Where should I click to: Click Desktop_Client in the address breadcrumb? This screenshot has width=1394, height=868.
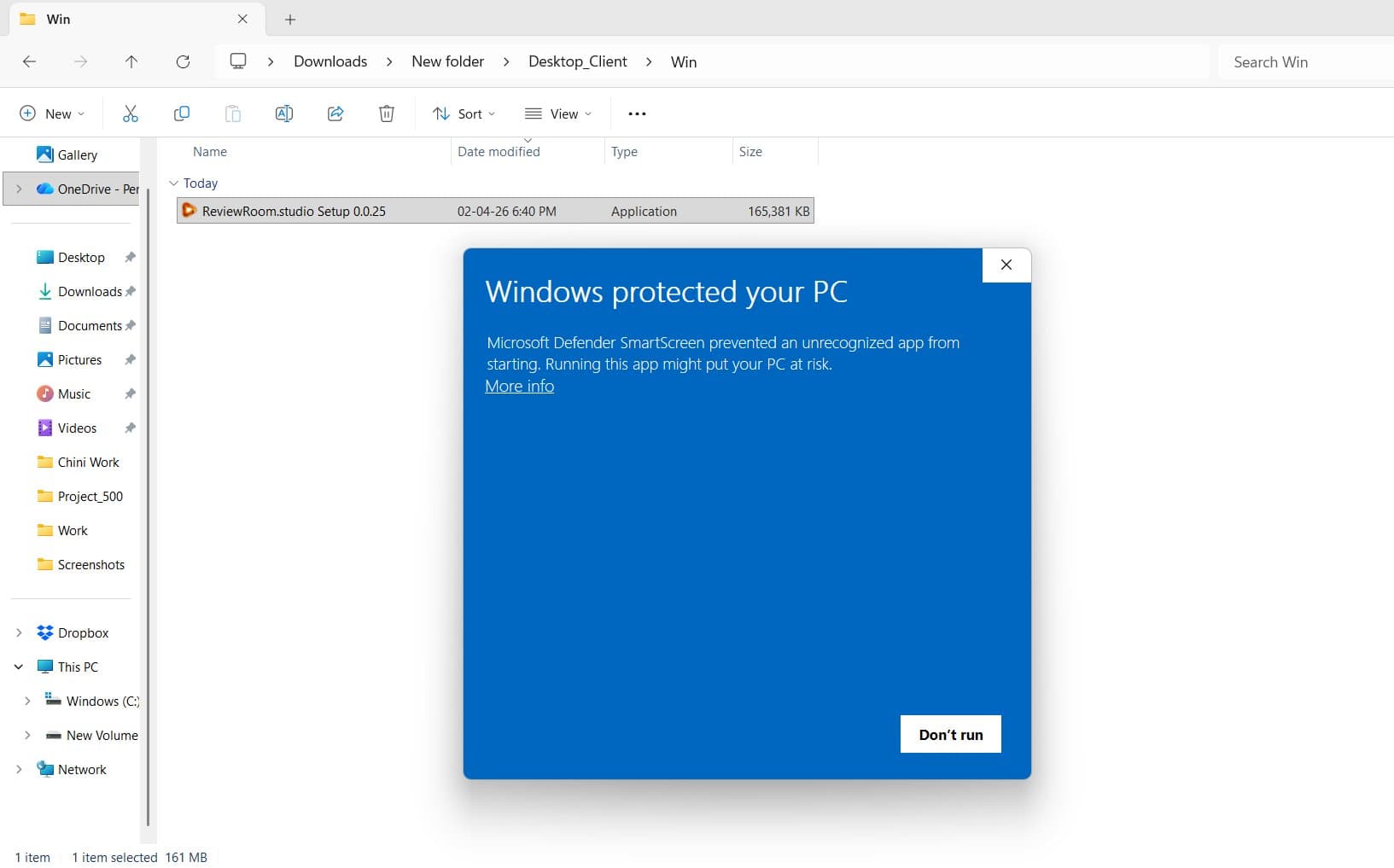pyautogui.click(x=578, y=61)
